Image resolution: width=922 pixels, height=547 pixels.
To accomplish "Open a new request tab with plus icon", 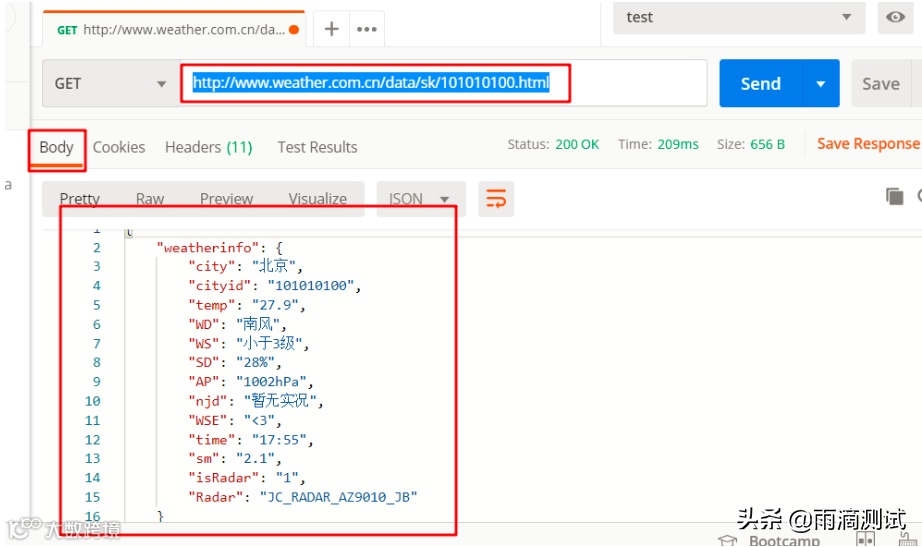I will pyautogui.click(x=332, y=29).
